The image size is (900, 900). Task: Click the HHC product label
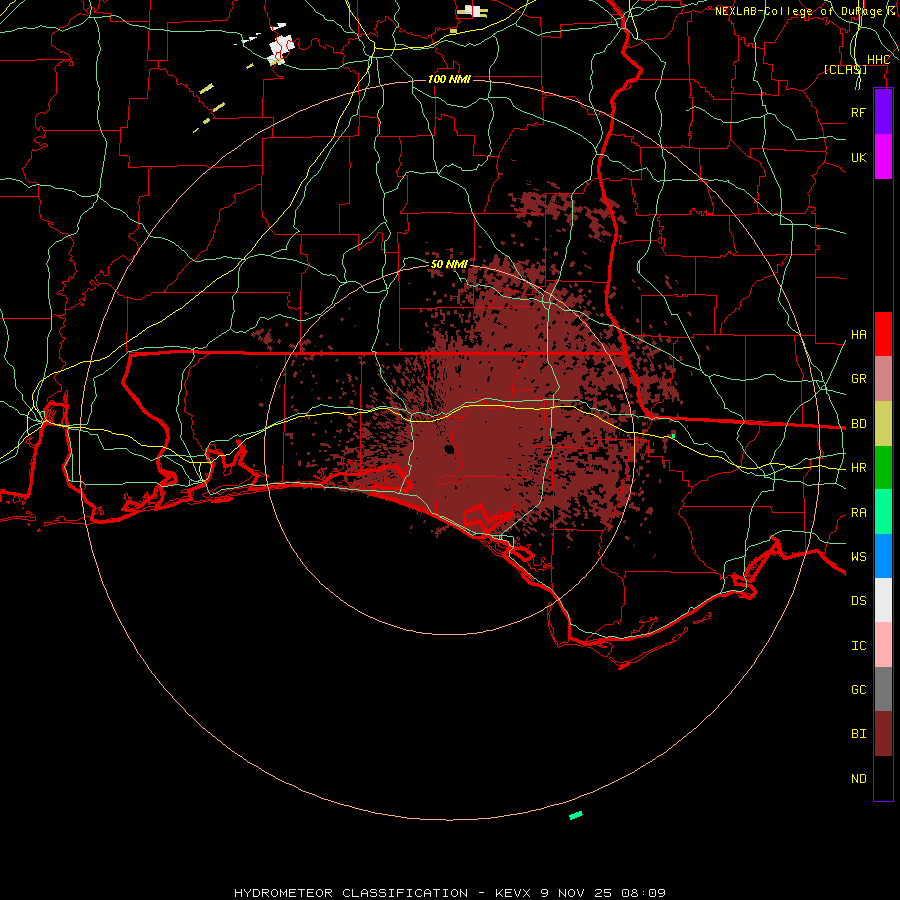[x=878, y=60]
